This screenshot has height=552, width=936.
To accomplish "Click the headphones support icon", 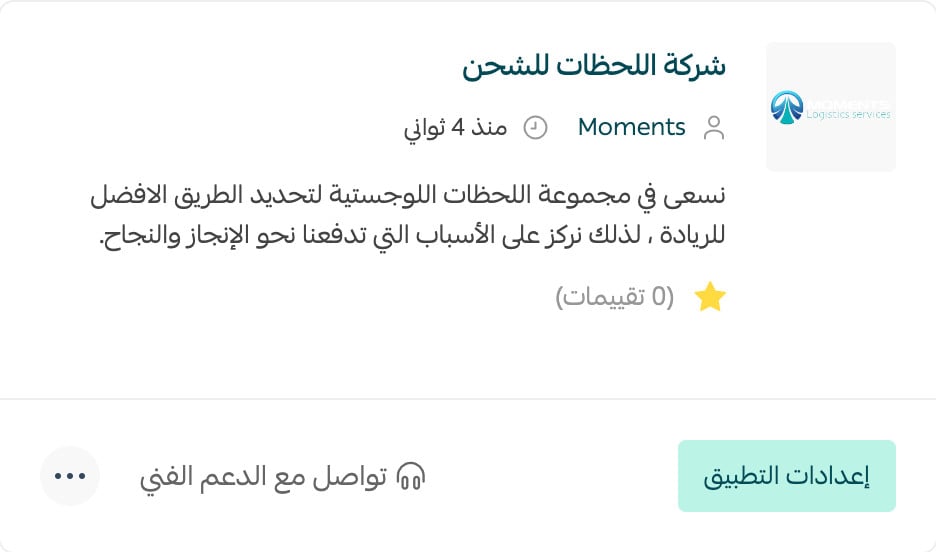I will [411, 476].
